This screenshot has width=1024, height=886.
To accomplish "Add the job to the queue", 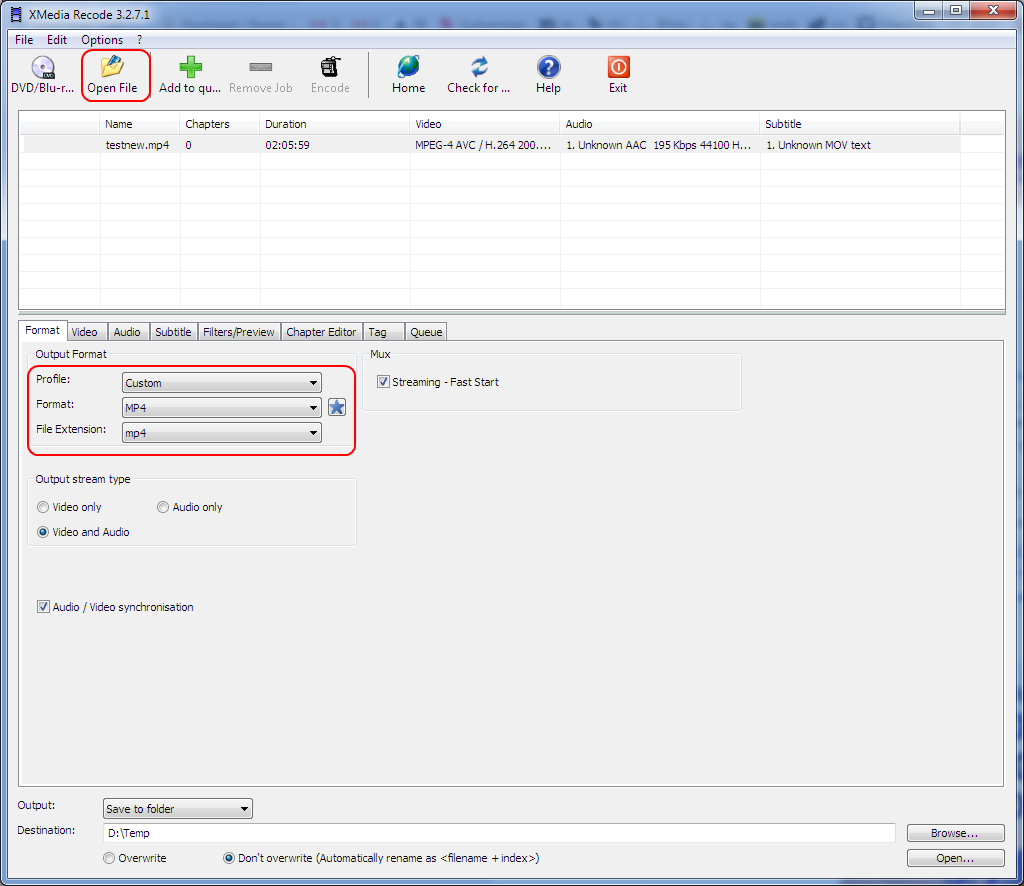I will tap(190, 75).
